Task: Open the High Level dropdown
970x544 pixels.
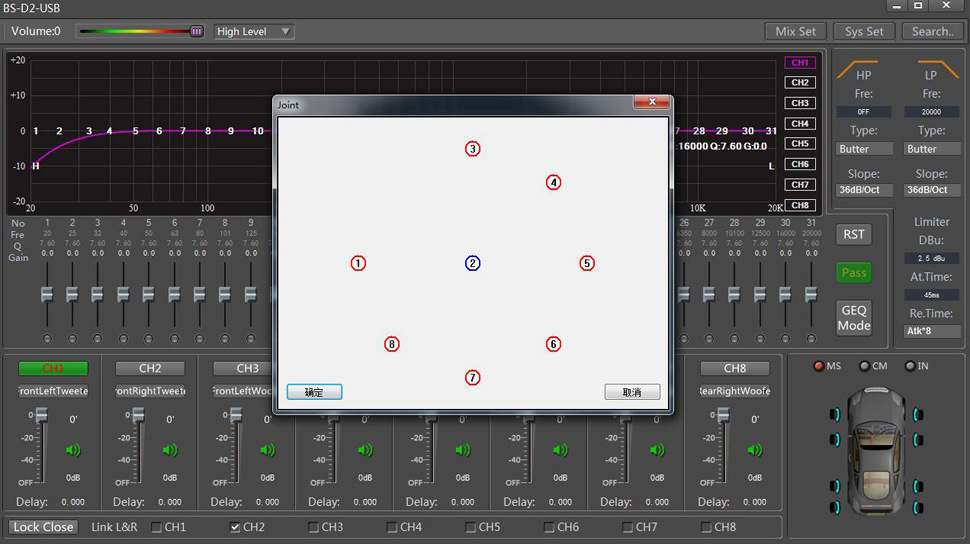Action: [x=254, y=32]
